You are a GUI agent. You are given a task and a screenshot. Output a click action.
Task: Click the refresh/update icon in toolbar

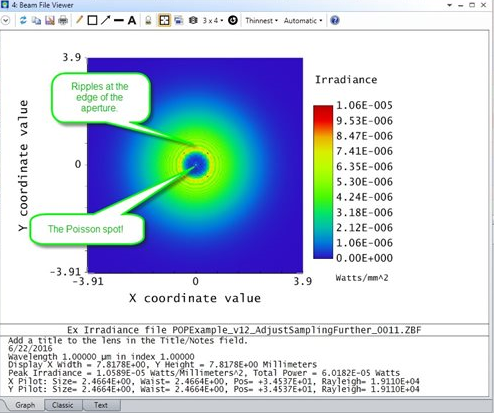pos(23,21)
